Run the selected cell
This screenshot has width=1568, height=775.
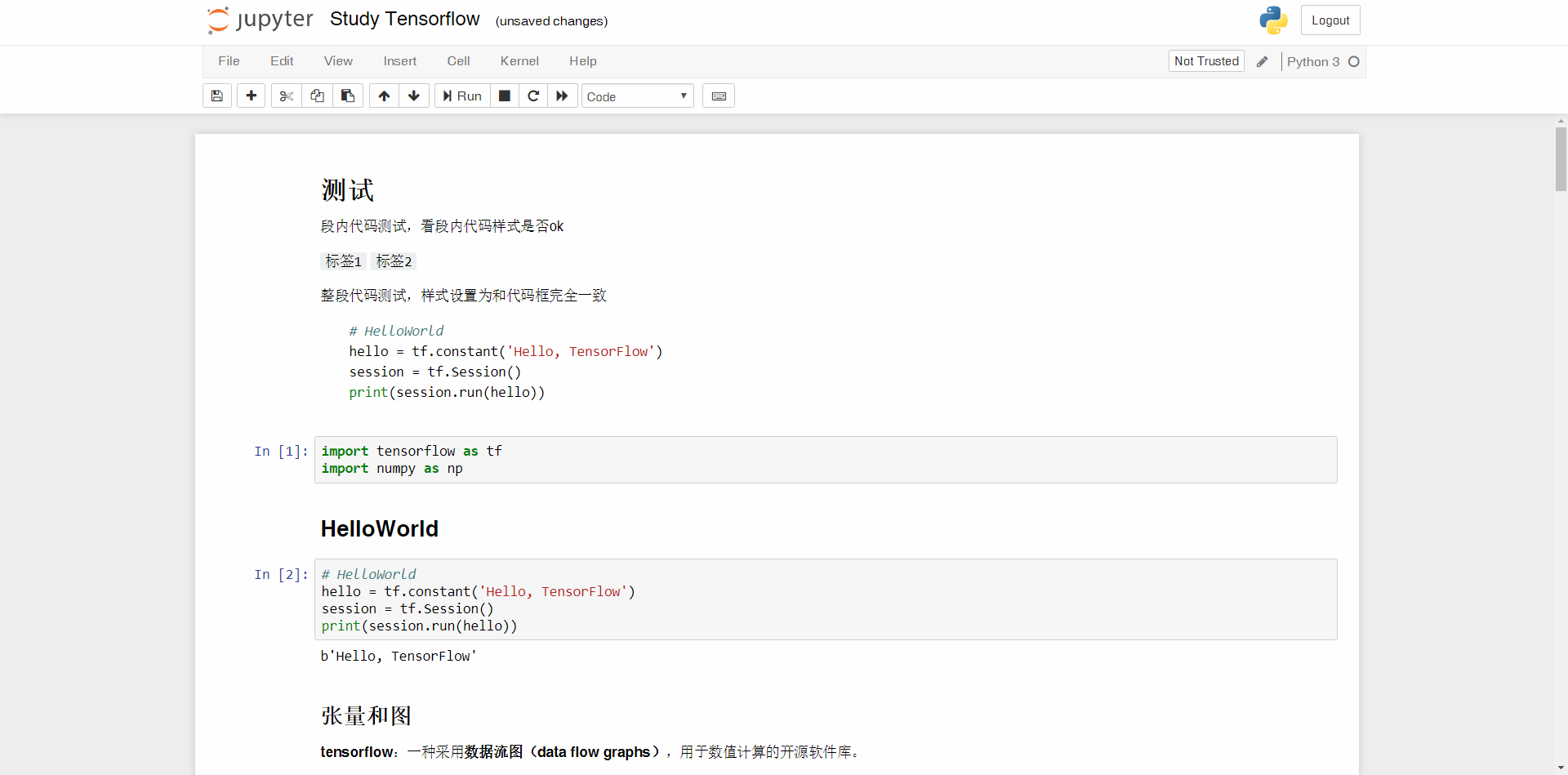point(461,96)
